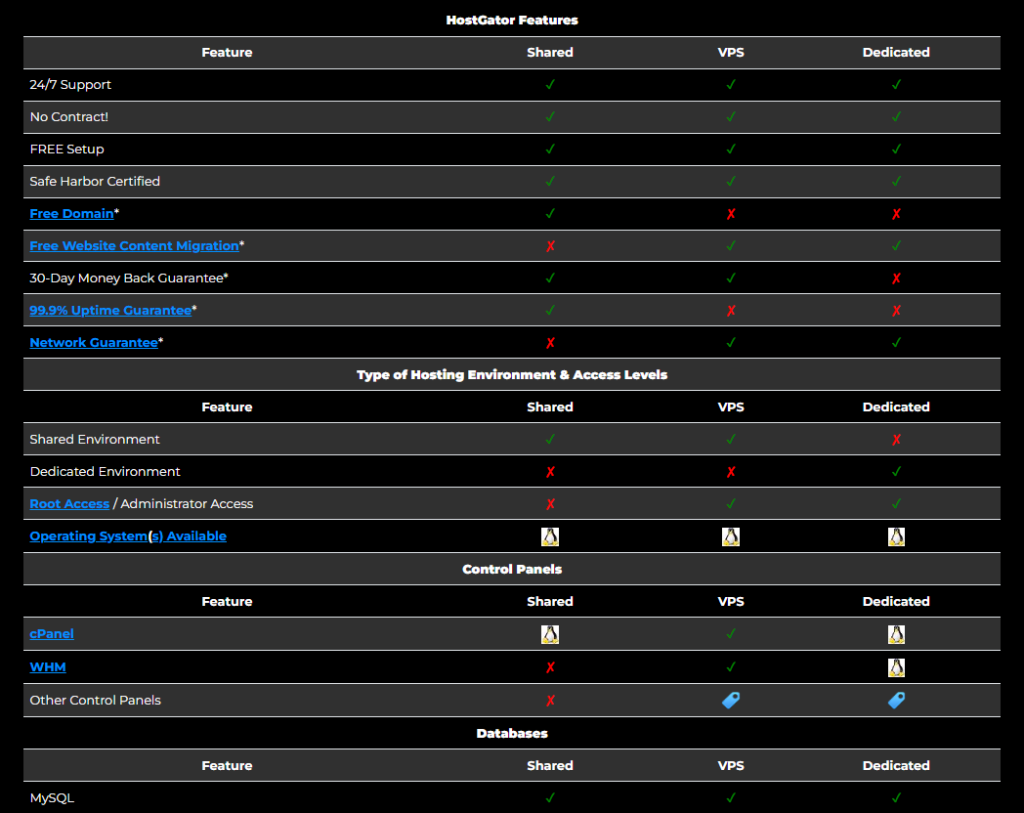
Task: Select the 30-Day Money Back Guarantee text
Action: (x=126, y=278)
